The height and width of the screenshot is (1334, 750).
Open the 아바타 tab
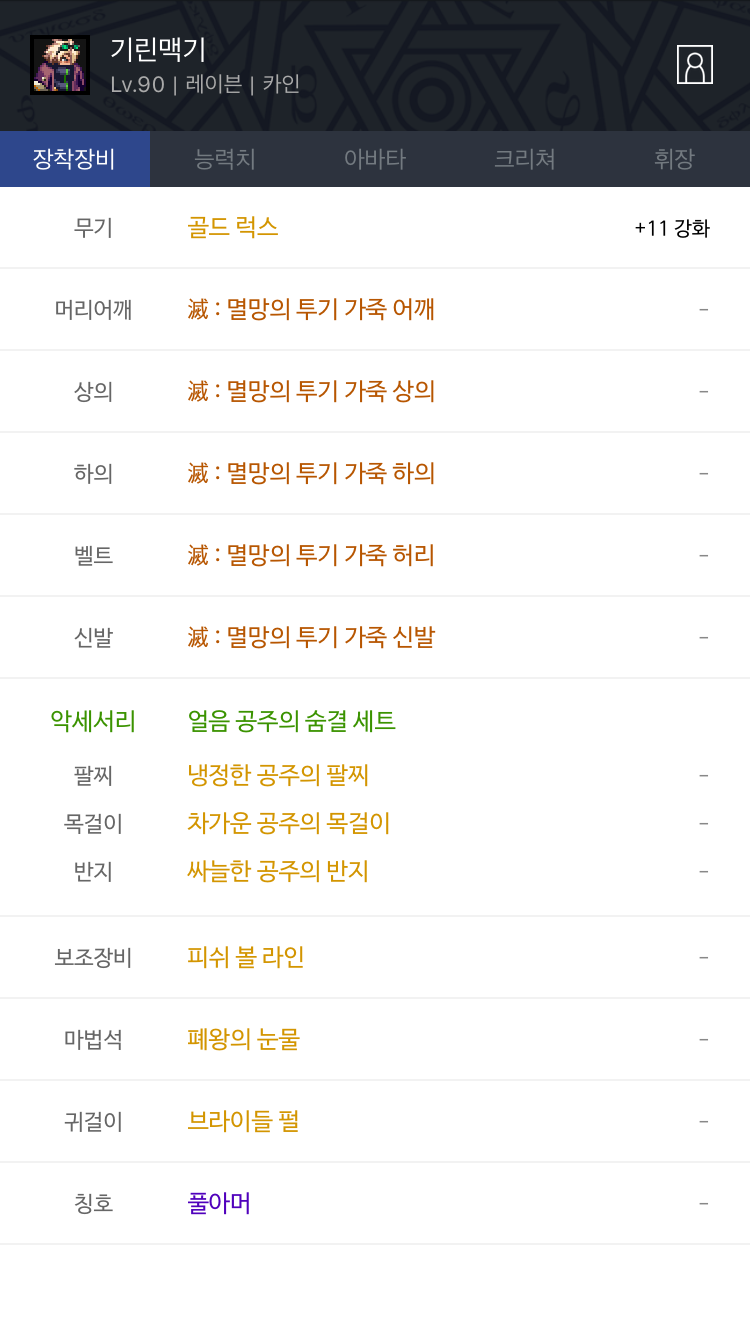pos(375,159)
